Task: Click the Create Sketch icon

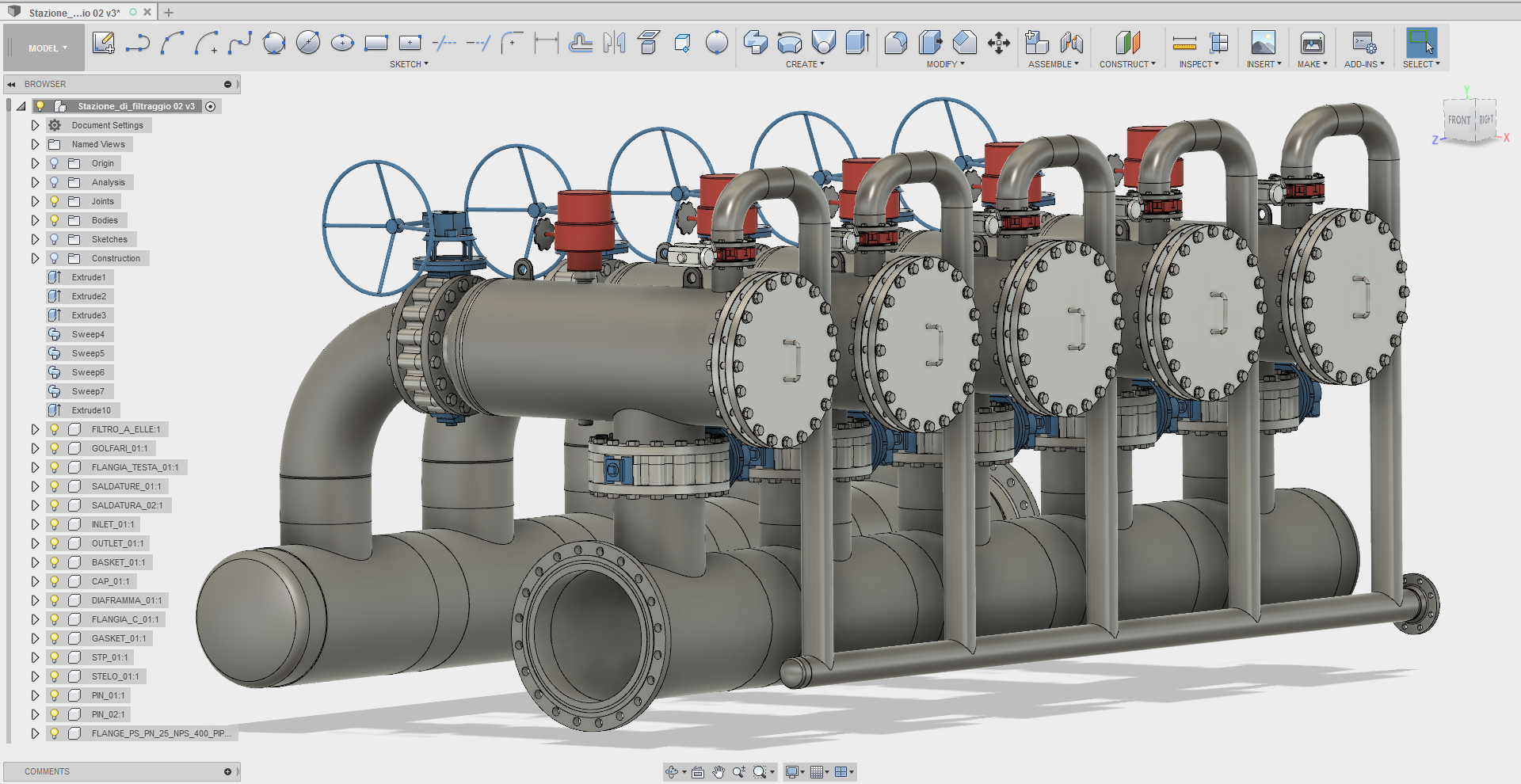Action: click(x=103, y=43)
